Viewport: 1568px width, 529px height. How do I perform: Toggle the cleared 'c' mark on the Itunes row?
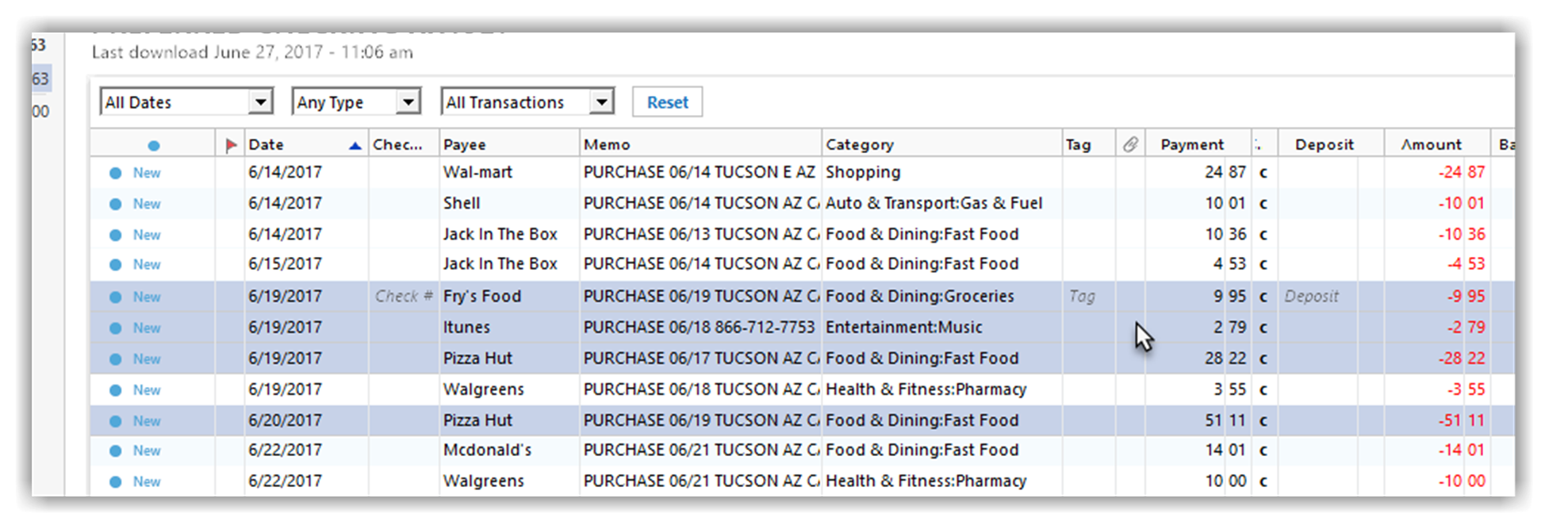[x=1263, y=328]
